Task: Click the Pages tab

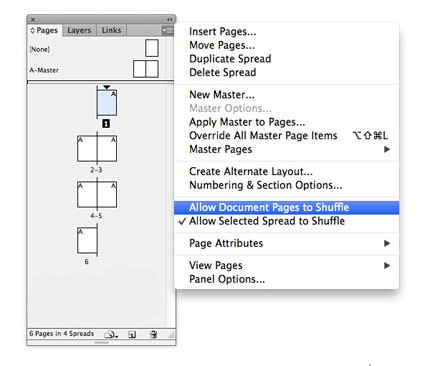Action: point(44,30)
